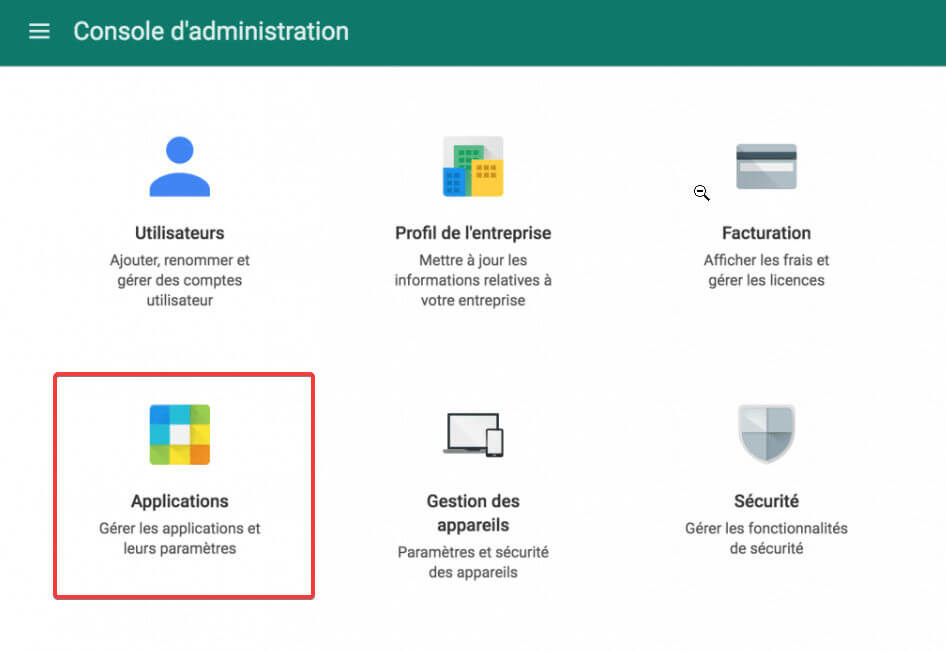
Task: Click text 'Ajouter, renommer et gérer des comptes utilisateur'
Action: [x=180, y=280]
